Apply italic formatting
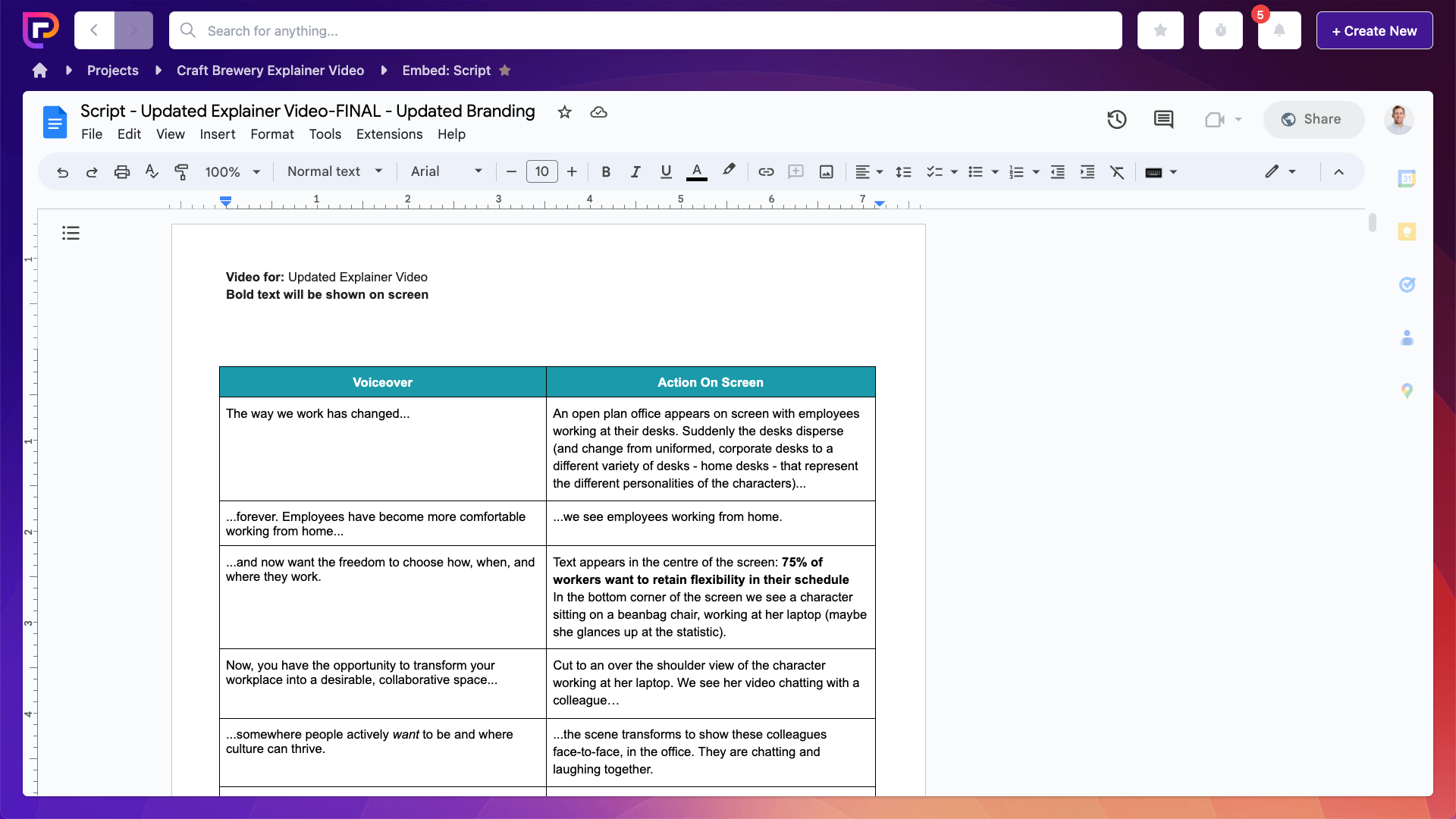Screen dimensions: 1456x819 tap(635, 172)
